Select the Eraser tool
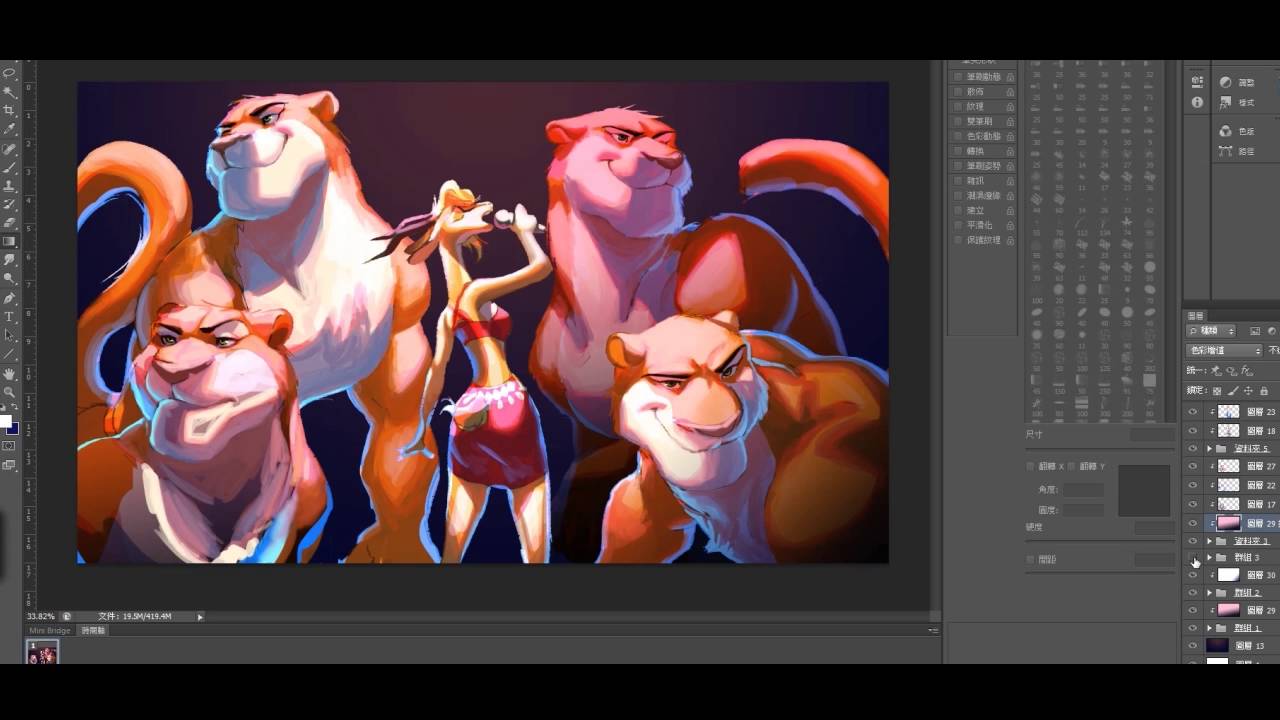This screenshot has height=720, width=1280. (x=9, y=223)
